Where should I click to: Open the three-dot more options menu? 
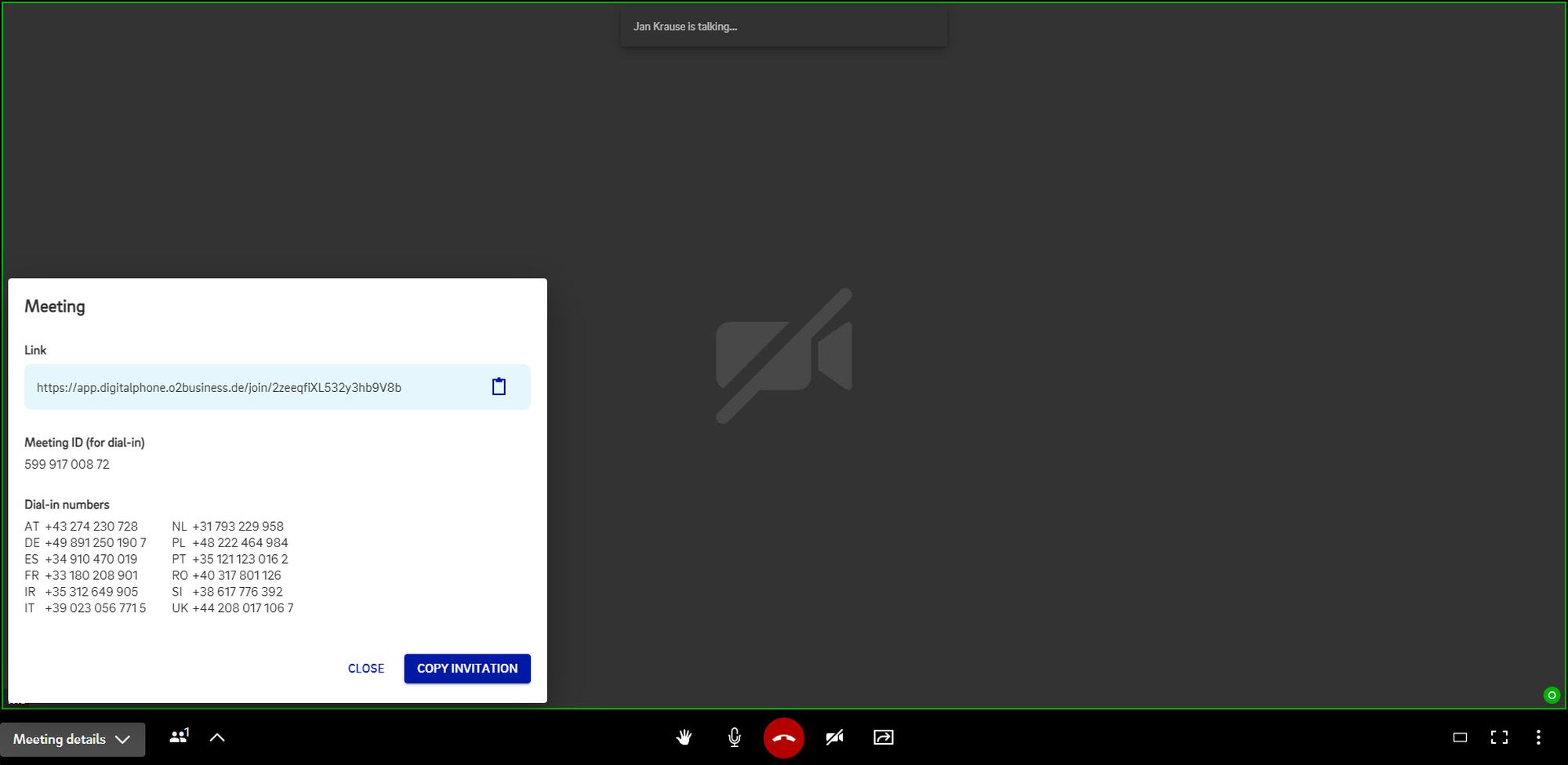pos(1538,738)
